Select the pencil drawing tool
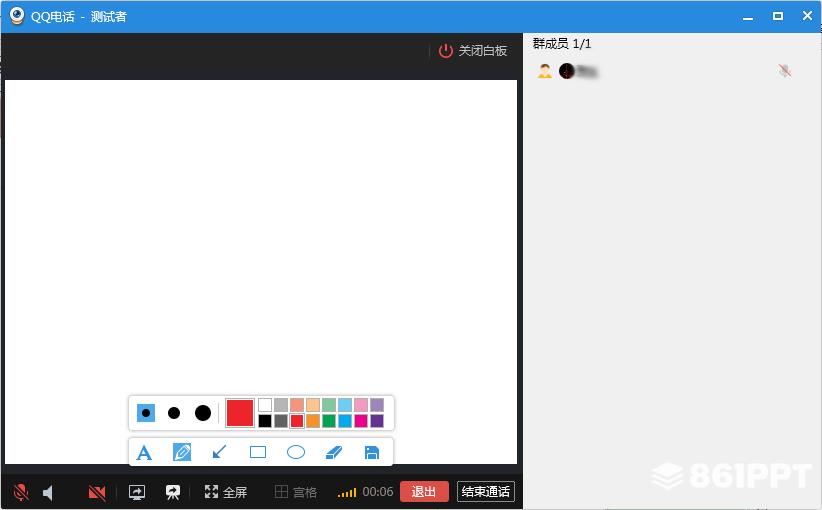The width and height of the screenshot is (822, 510). click(182, 452)
